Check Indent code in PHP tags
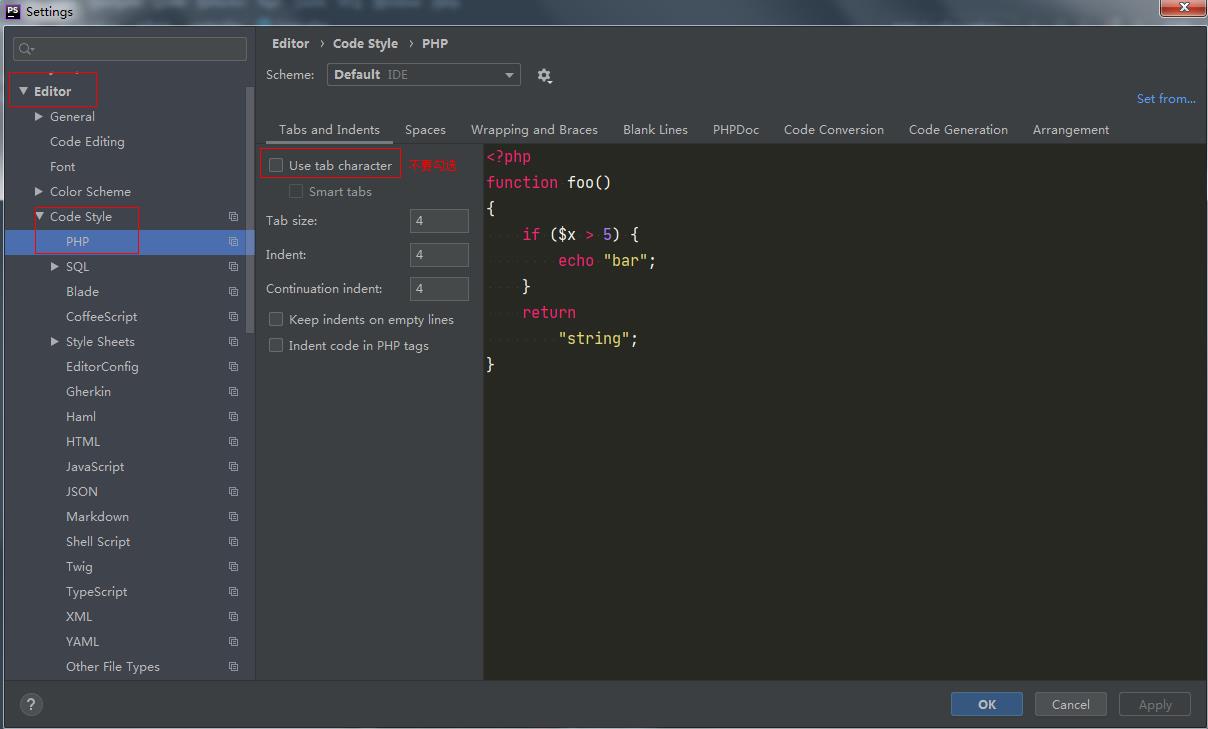Viewport: 1208px width, 729px height. [x=276, y=345]
